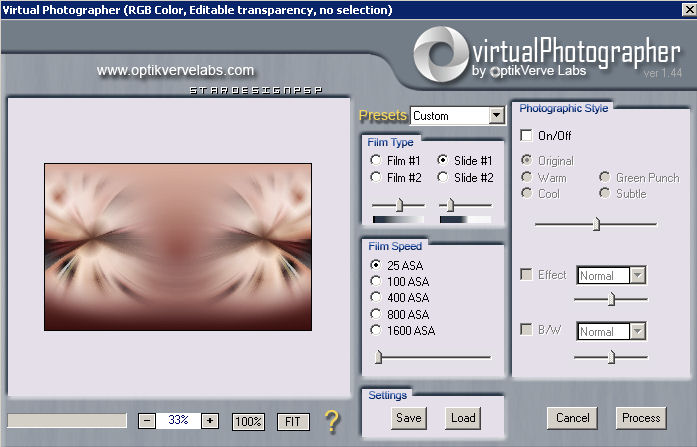Select the Original style radio

click(527, 160)
